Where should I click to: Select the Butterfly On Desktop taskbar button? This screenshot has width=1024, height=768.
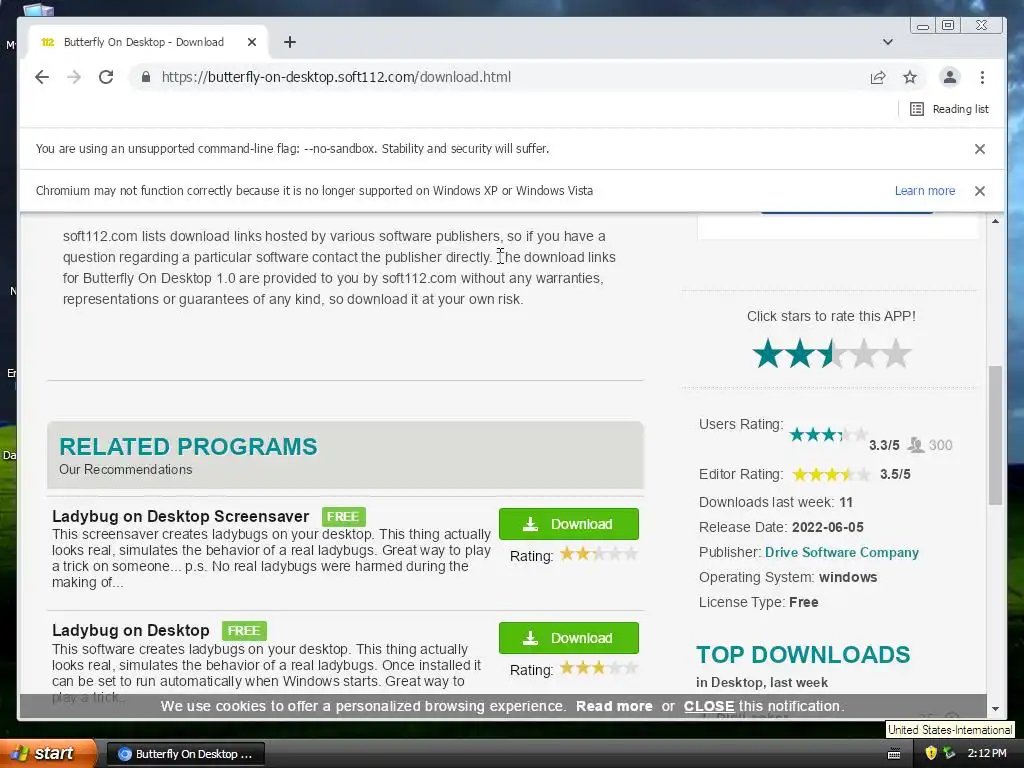[185, 754]
